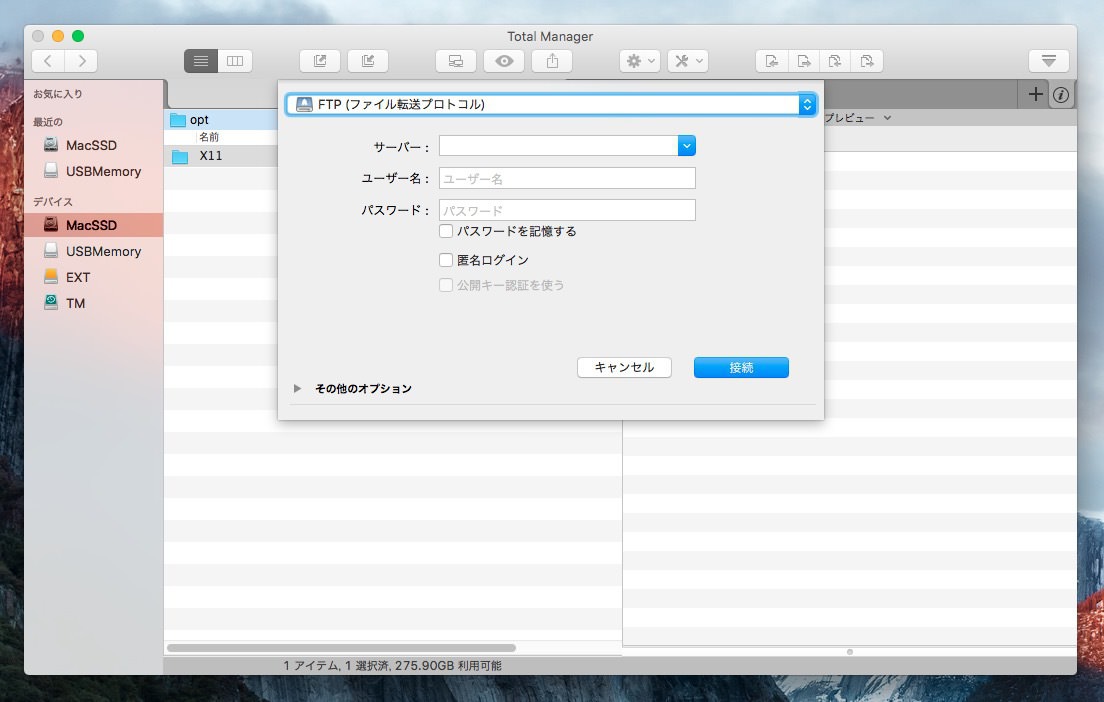Select the EXT drive in sidebar

[94, 277]
